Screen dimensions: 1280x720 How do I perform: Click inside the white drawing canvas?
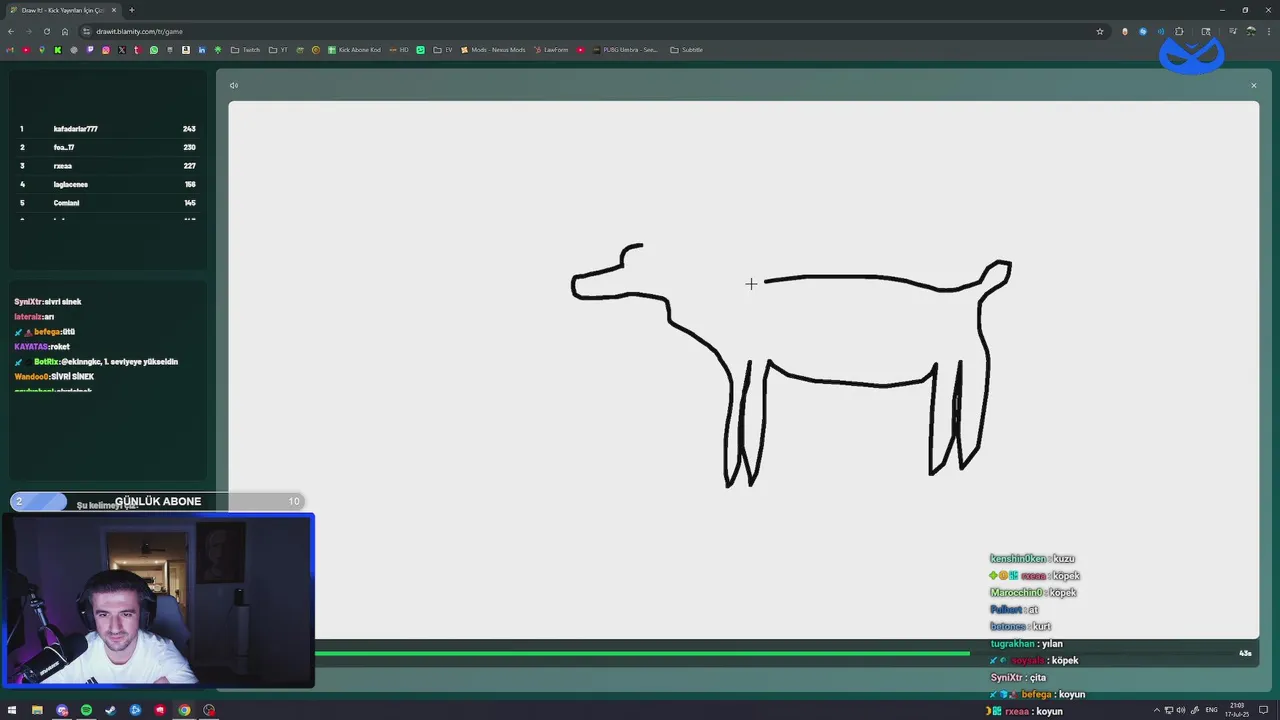pyautogui.click(x=743, y=370)
